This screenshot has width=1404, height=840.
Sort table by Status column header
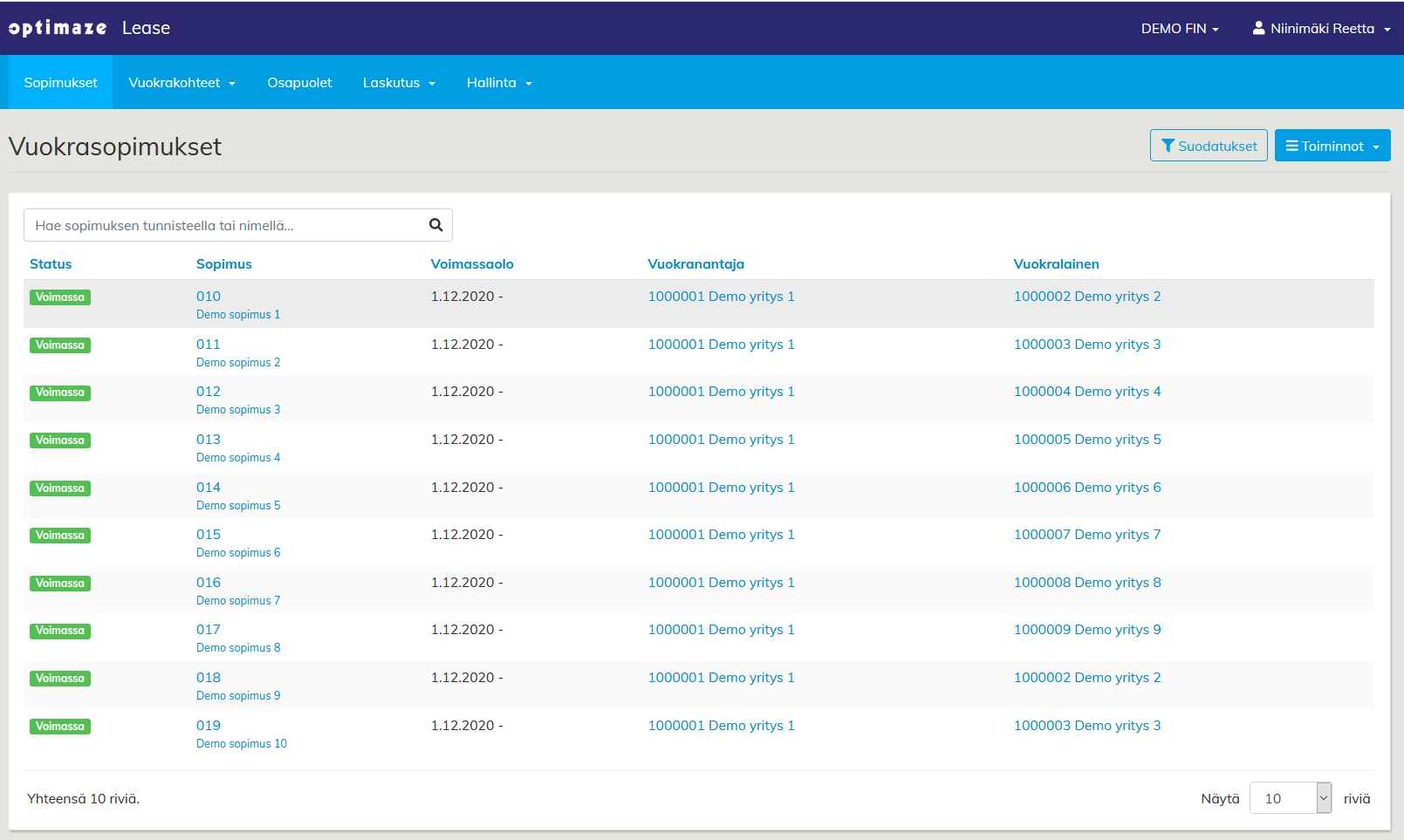click(x=51, y=264)
